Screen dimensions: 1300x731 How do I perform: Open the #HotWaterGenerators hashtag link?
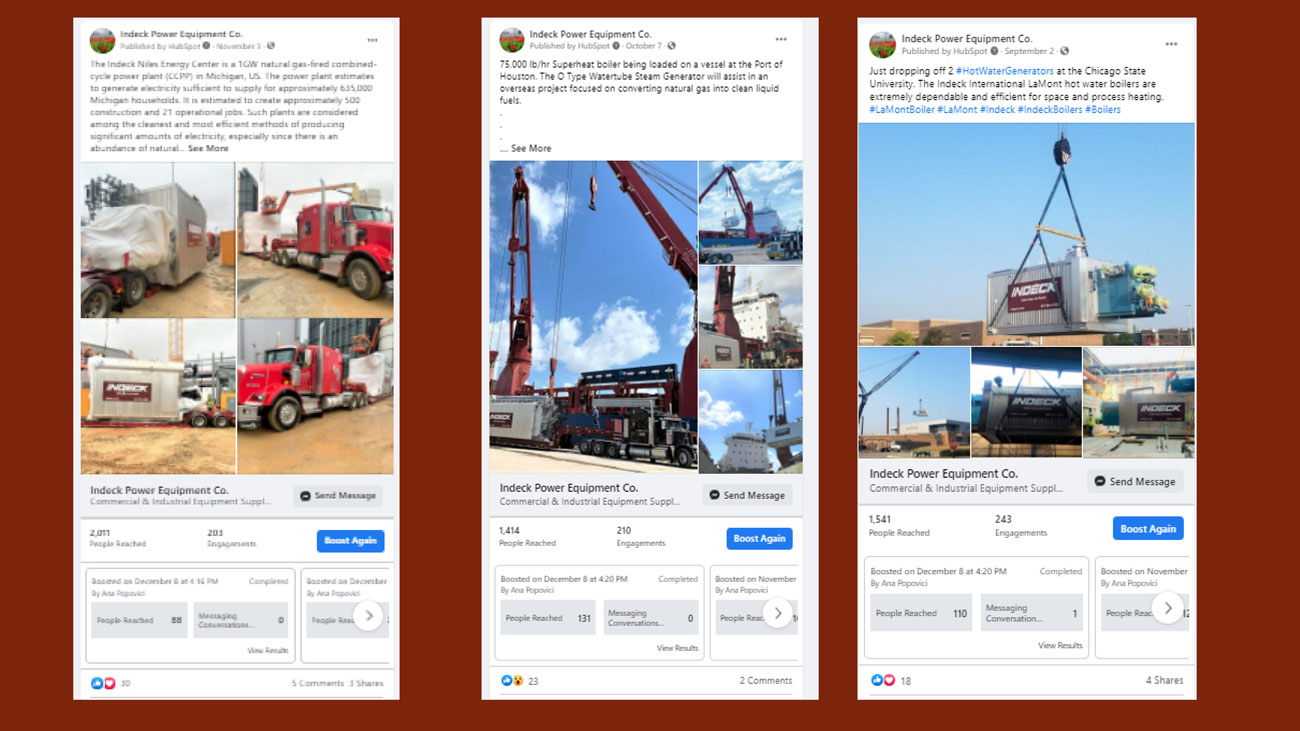pos(1005,72)
